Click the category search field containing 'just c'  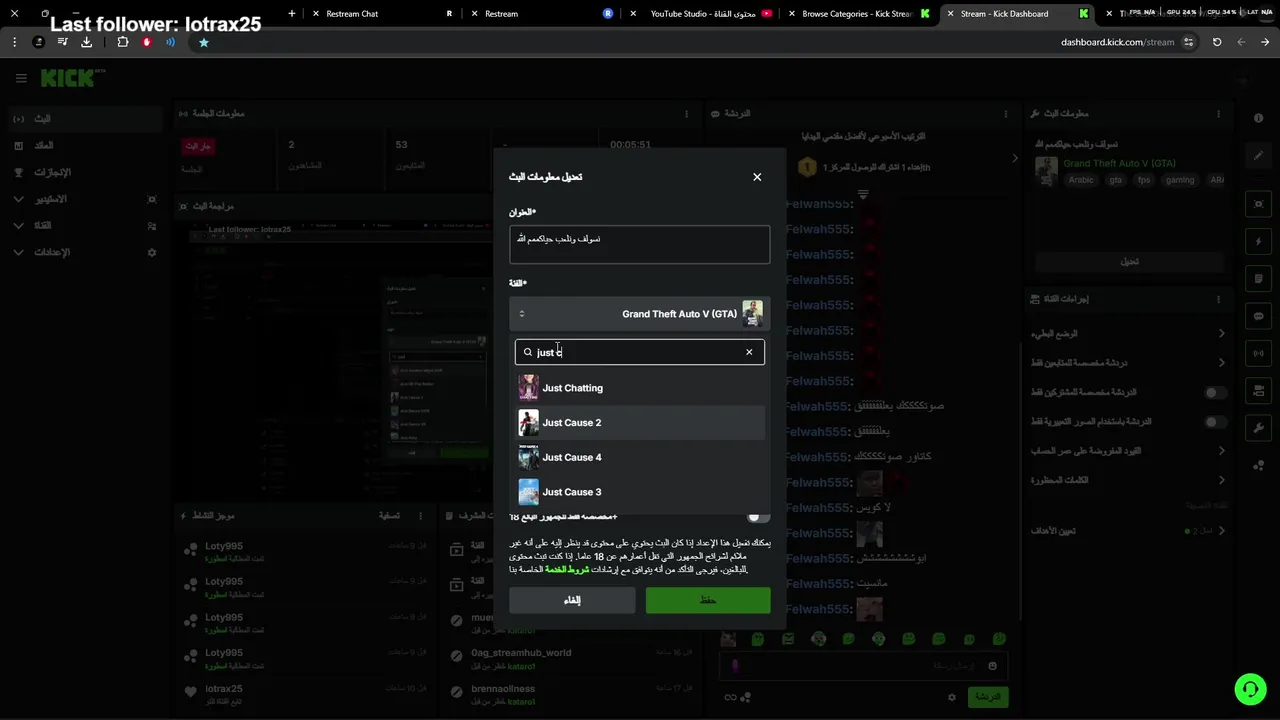click(640, 352)
